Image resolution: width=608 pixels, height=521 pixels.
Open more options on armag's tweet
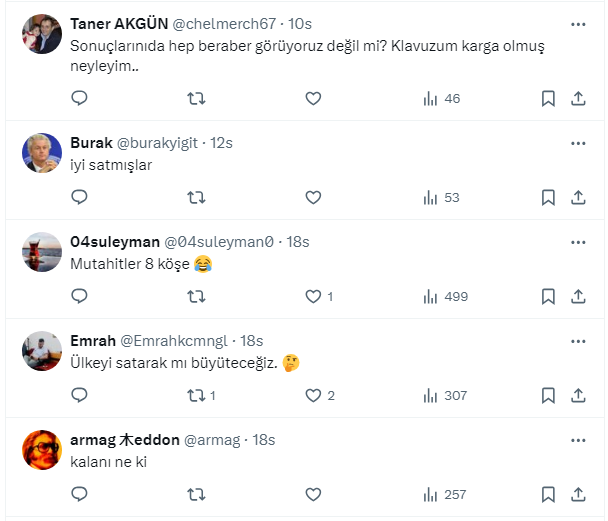tap(578, 440)
